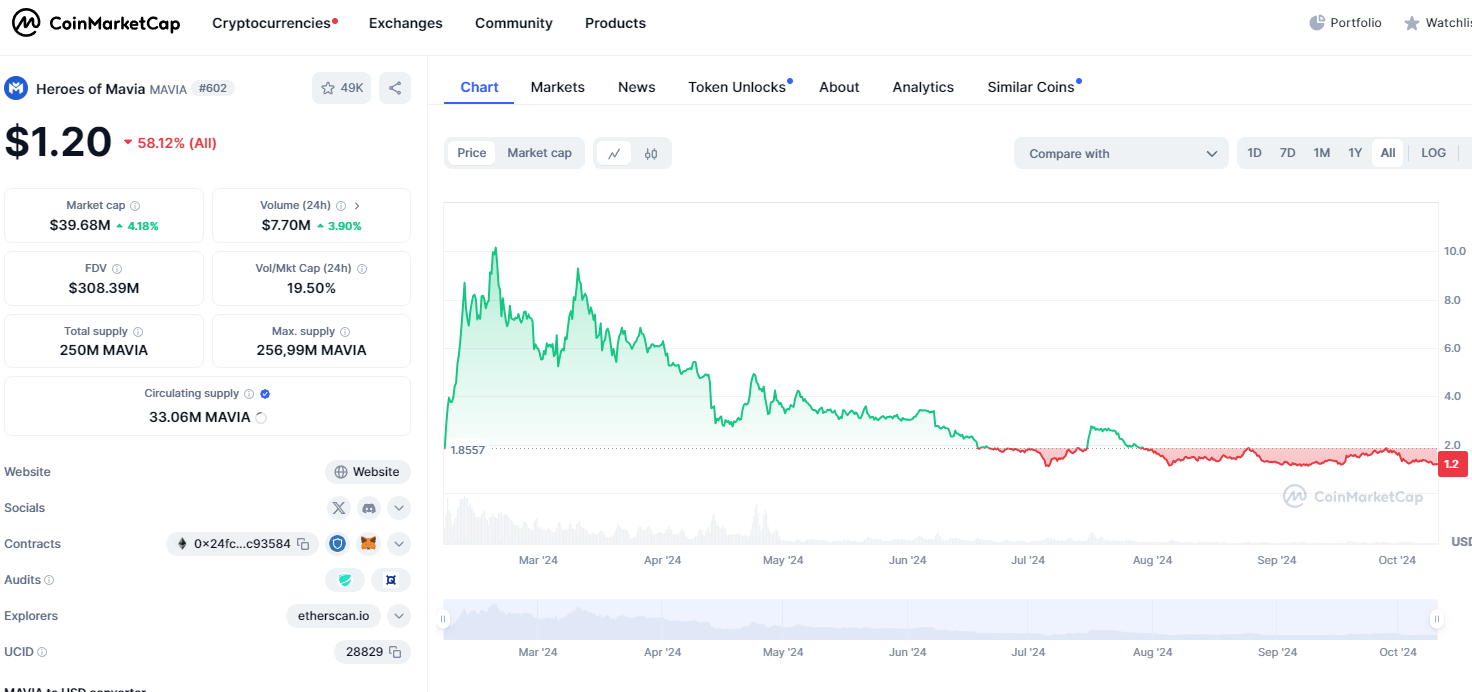Image resolution: width=1472 pixels, height=692 pixels.
Task: Visit the project Website link
Action: tap(367, 472)
